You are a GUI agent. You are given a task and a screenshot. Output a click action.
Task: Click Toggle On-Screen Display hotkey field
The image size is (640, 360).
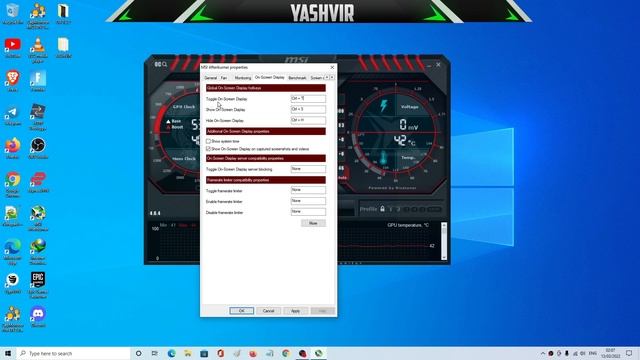308,98
